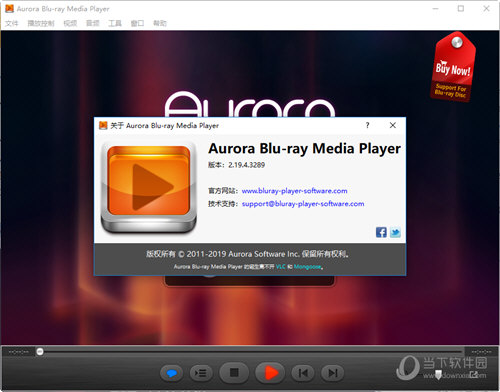The image size is (500, 392).
Task: Click the middle of the playback progress bar
Action: coord(250,352)
